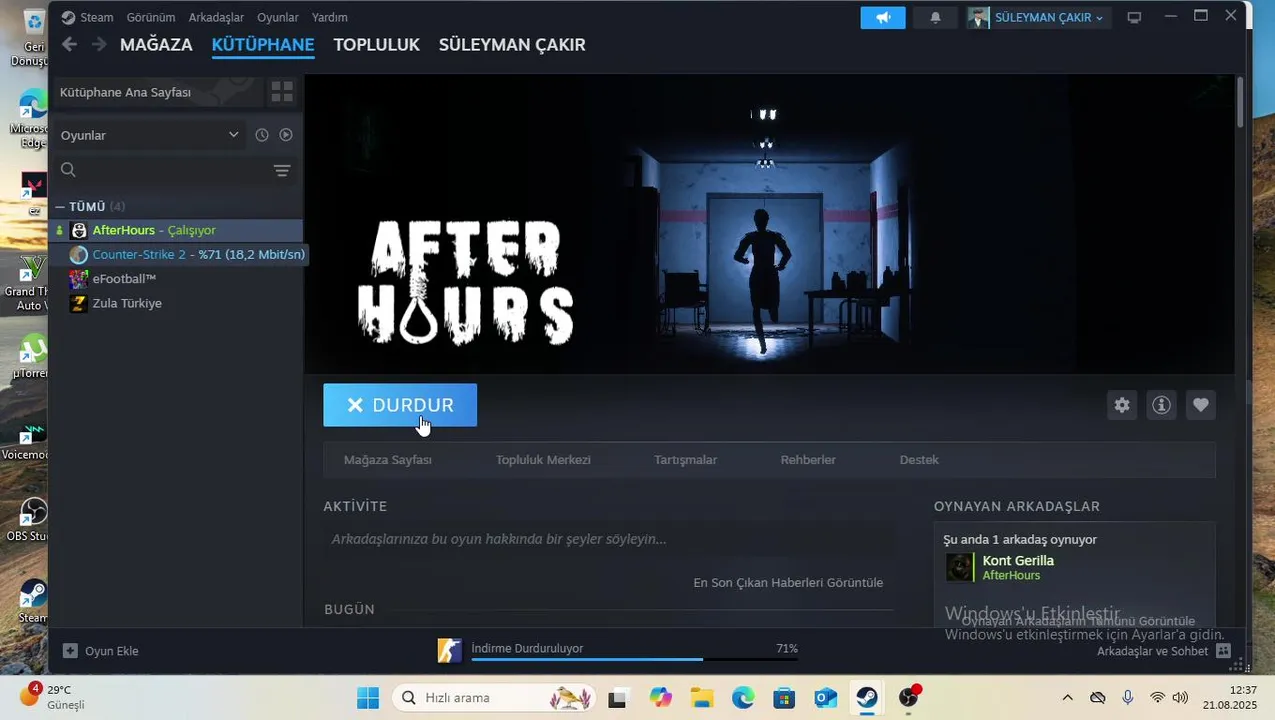
Task: Click the microphone tray icon
Action: coord(1128,697)
